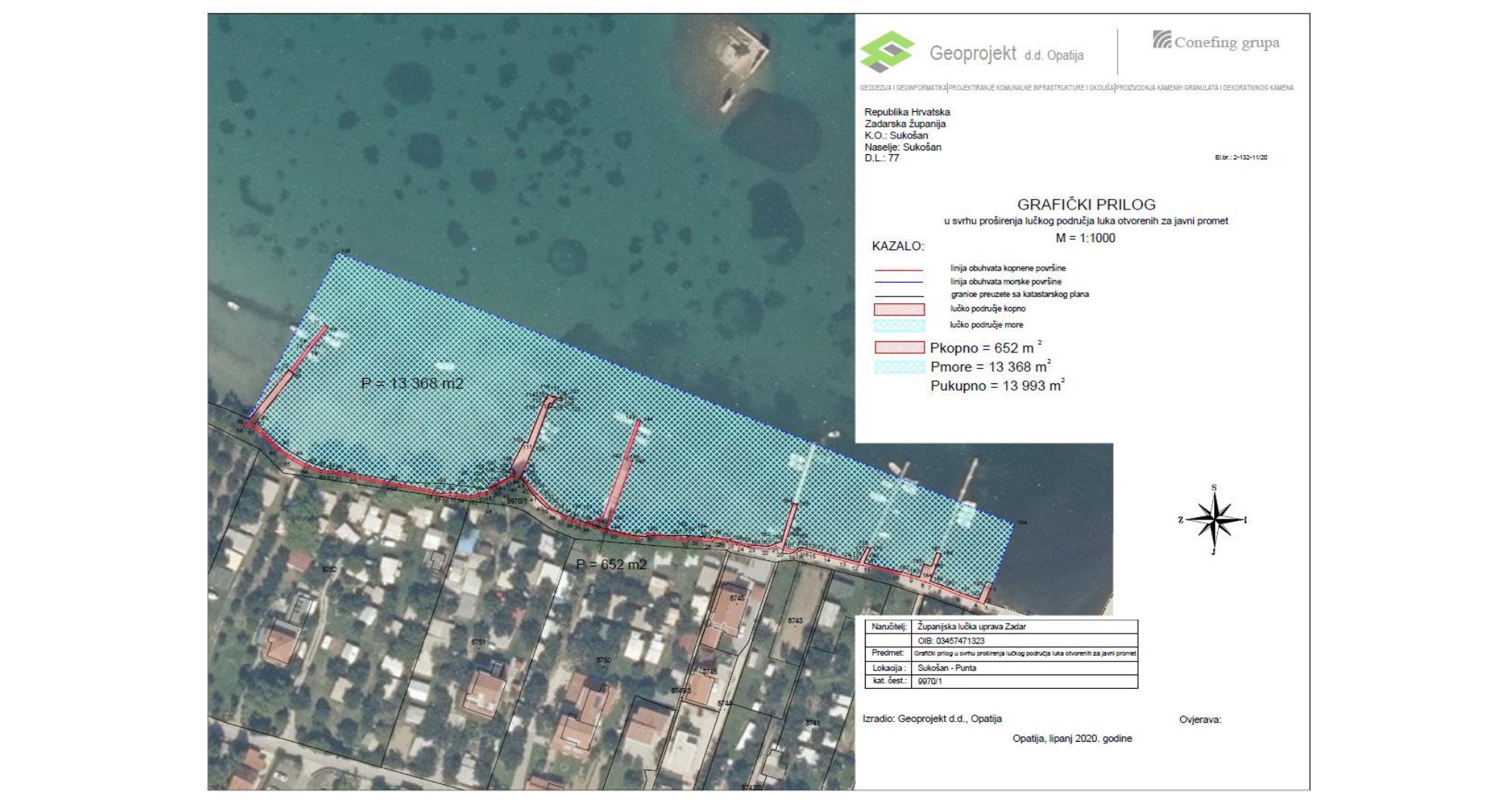
Task: Click parcel number 8752 on the map
Action: [329, 569]
